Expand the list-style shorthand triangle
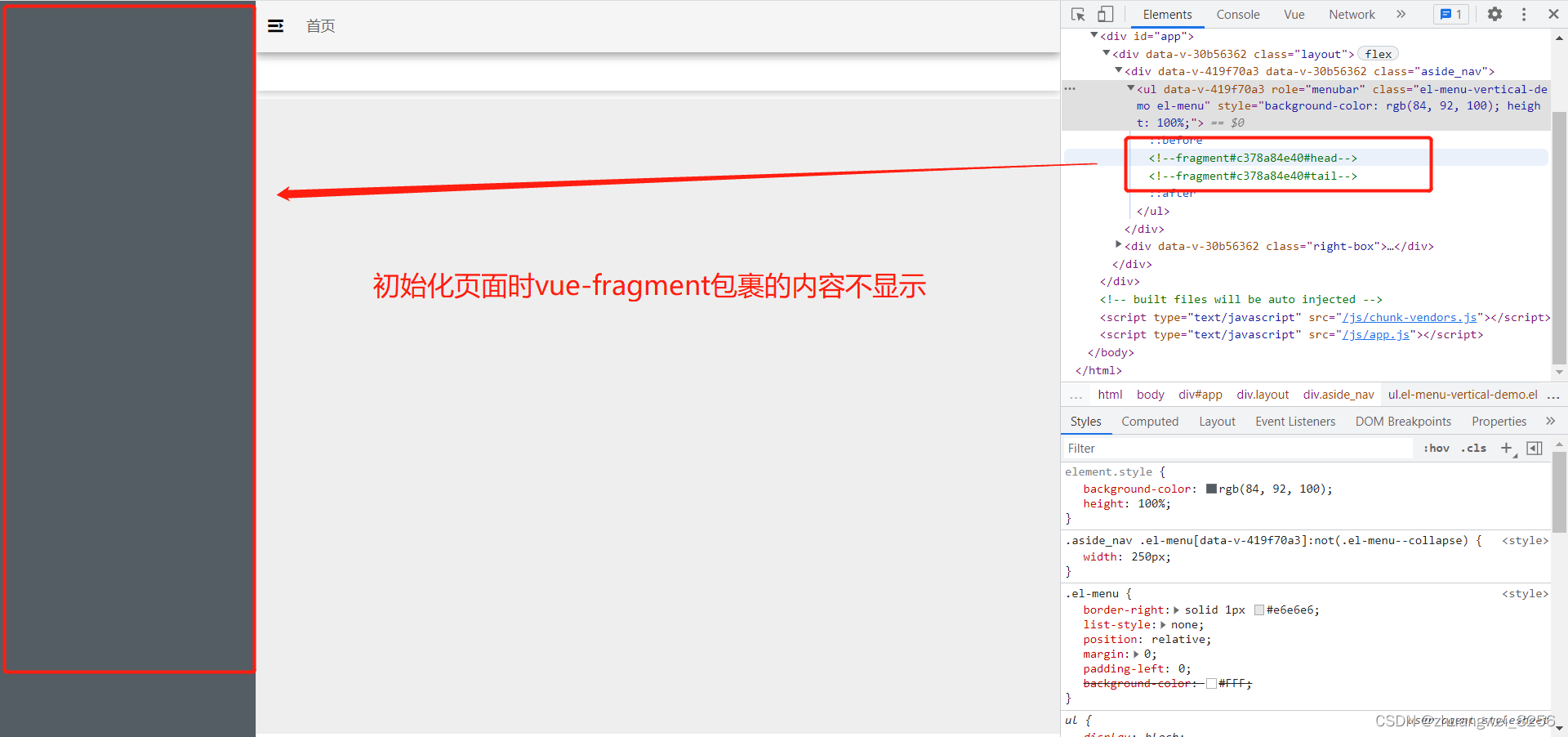This screenshot has width=1568, height=737. (x=1163, y=624)
